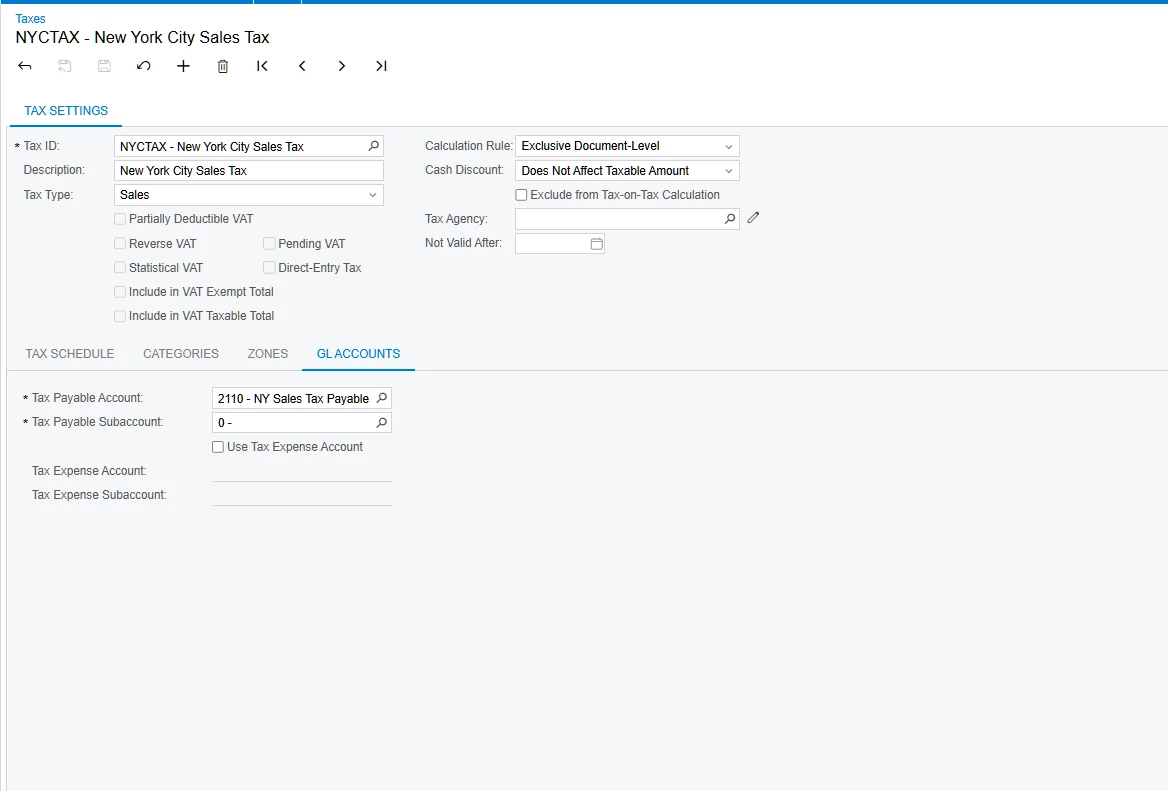Open Tax ID lookup magnifier
This screenshot has height=791, width=1168.
pos(374,146)
